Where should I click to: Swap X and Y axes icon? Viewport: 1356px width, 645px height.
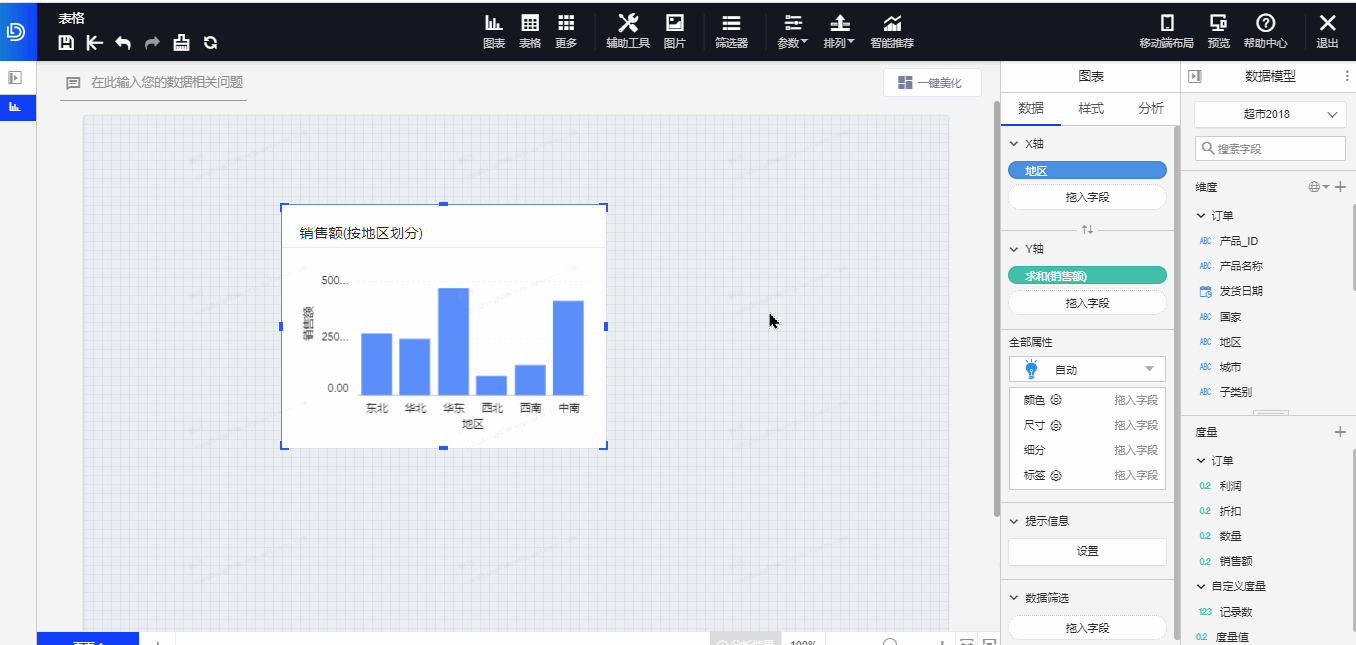point(1087,230)
